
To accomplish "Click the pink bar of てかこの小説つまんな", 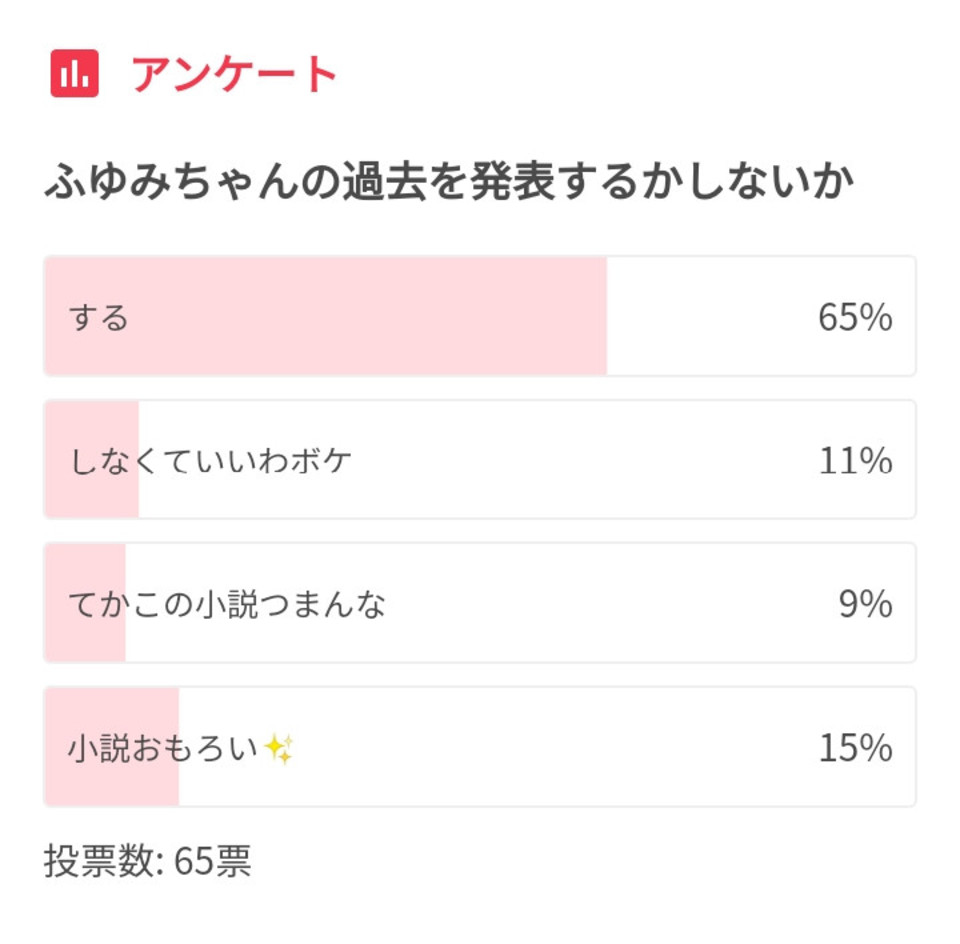I will [85, 603].
